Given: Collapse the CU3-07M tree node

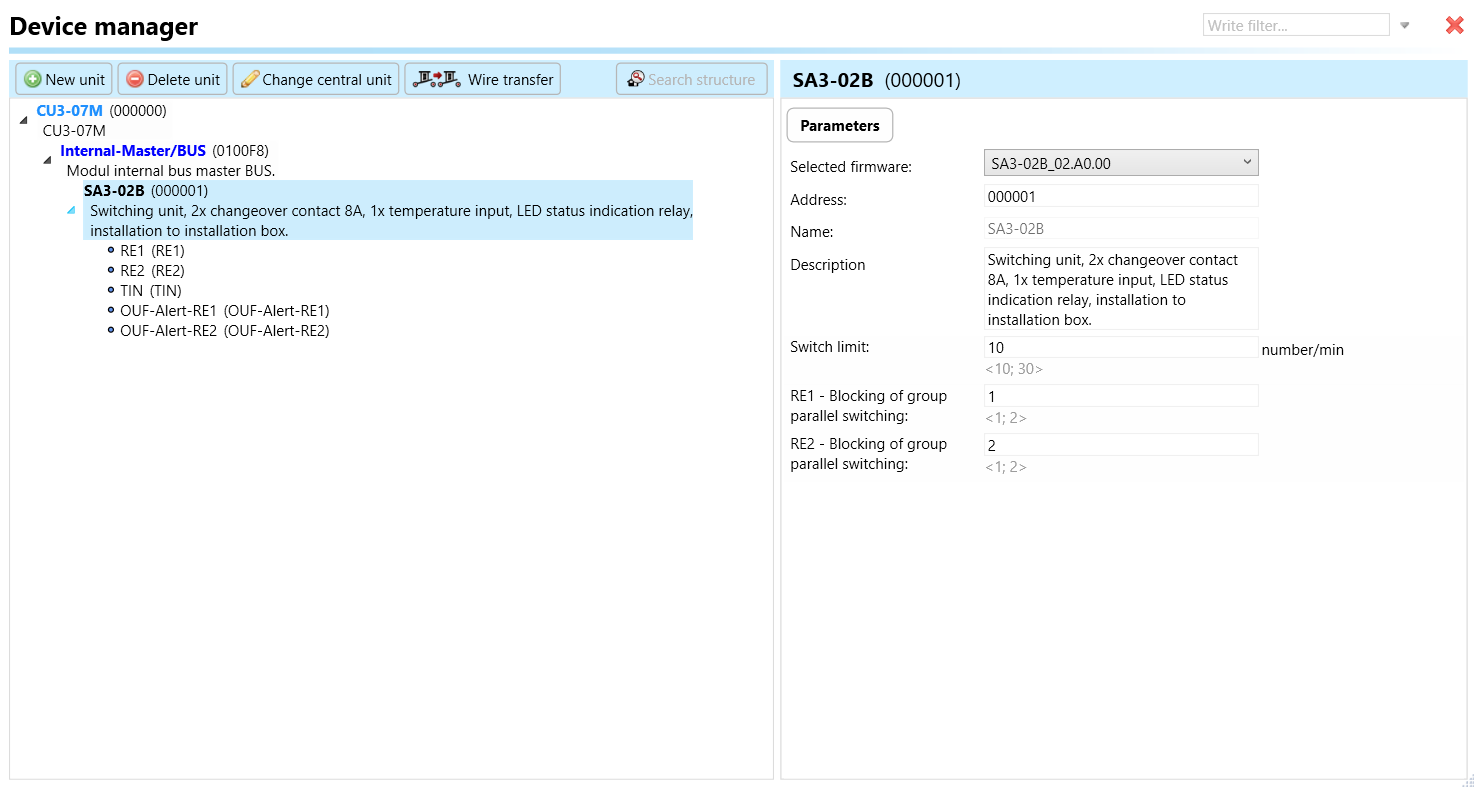Looking at the screenshot, I should pos(23,120).
